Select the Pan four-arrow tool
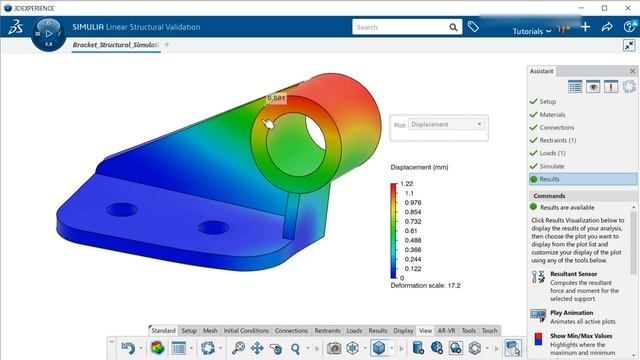Viewport: 640px width, 360px height. [x=257, y=348]
